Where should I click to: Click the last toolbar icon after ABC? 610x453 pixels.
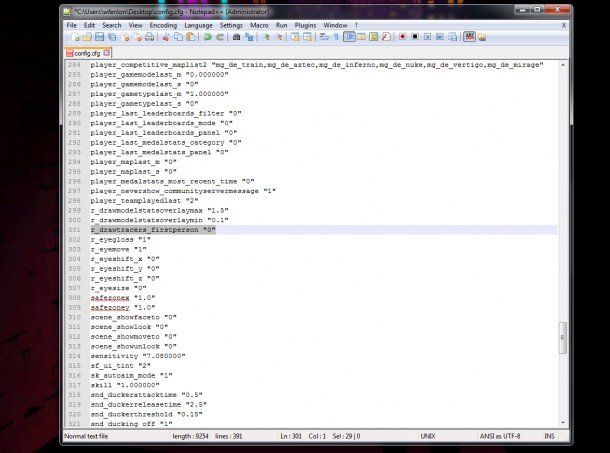click(482, 37)
